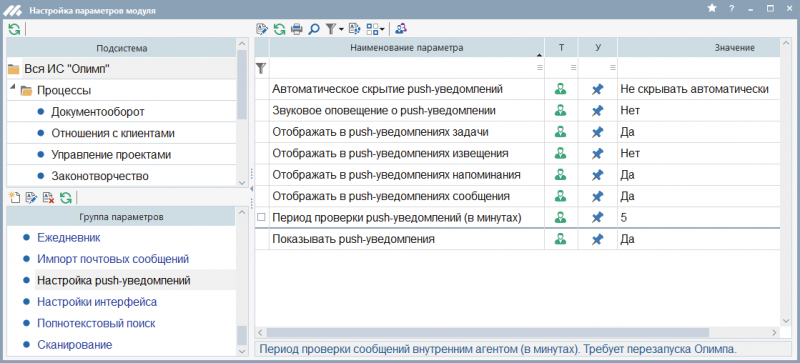The height and width of the screenshot is (363, 800).
Task: Create a new parameter group
Action: 14,198
